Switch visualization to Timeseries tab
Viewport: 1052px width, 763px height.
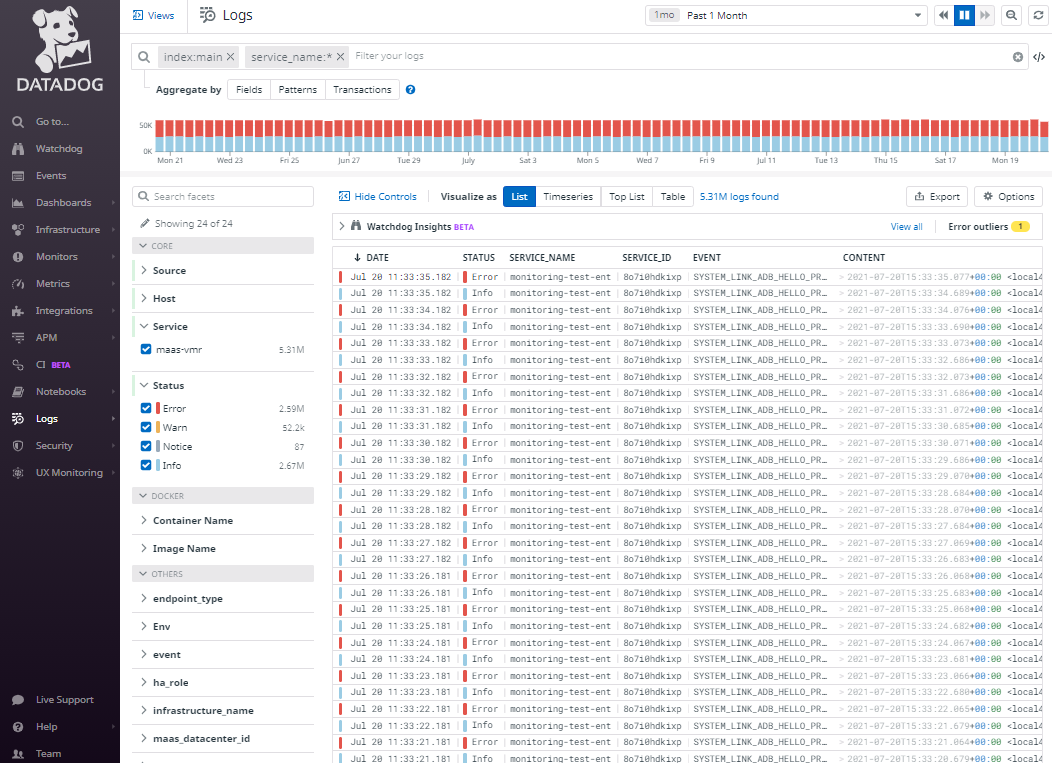pos(568,197)
